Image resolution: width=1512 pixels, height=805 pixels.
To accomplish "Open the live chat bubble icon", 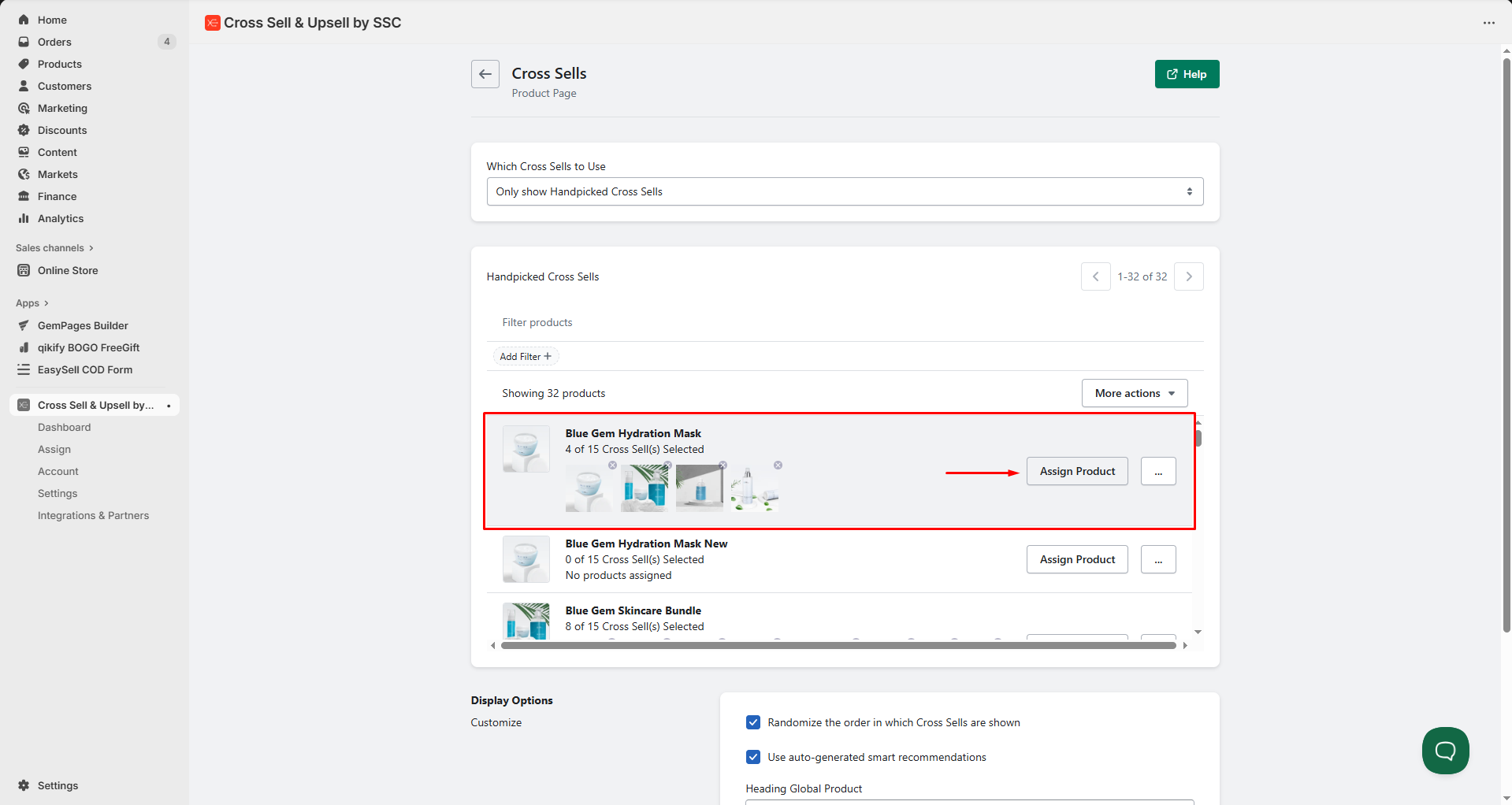I will pyautogui.click(x=1445, y=750).
